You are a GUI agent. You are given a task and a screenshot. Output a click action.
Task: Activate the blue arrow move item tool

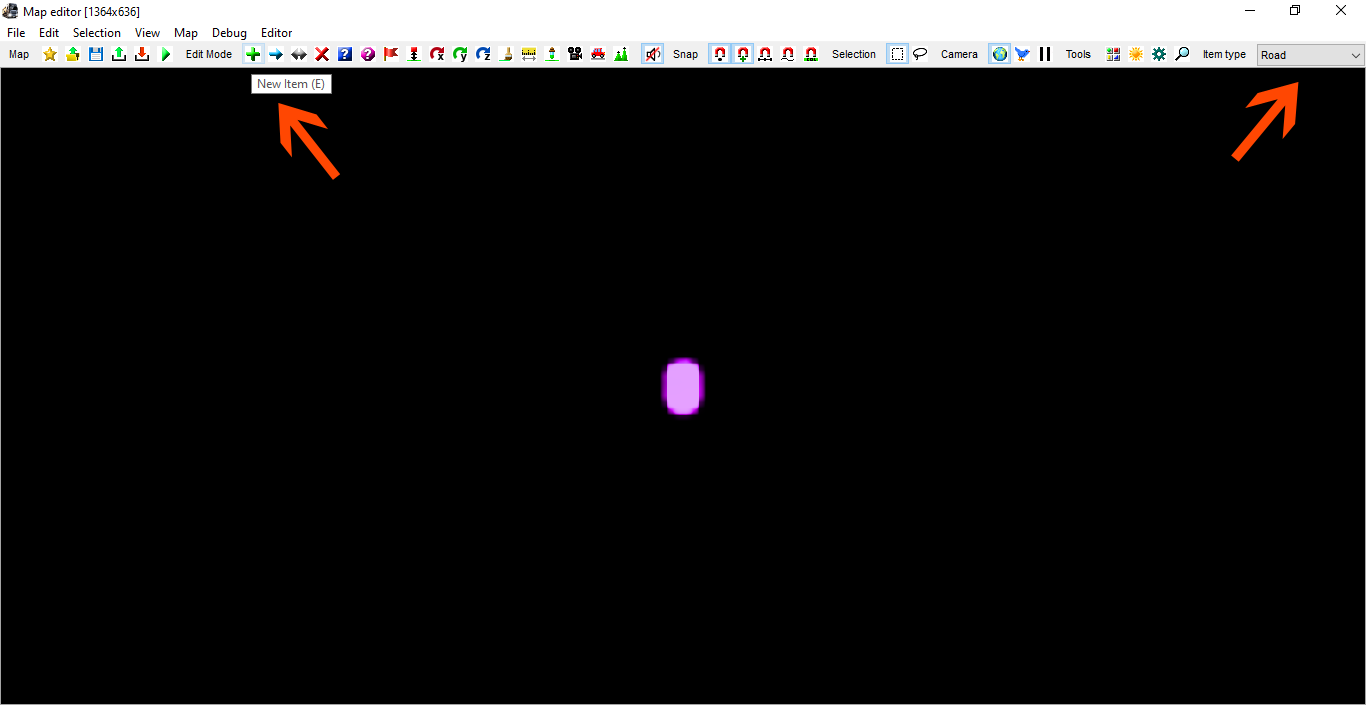[276, 54]
